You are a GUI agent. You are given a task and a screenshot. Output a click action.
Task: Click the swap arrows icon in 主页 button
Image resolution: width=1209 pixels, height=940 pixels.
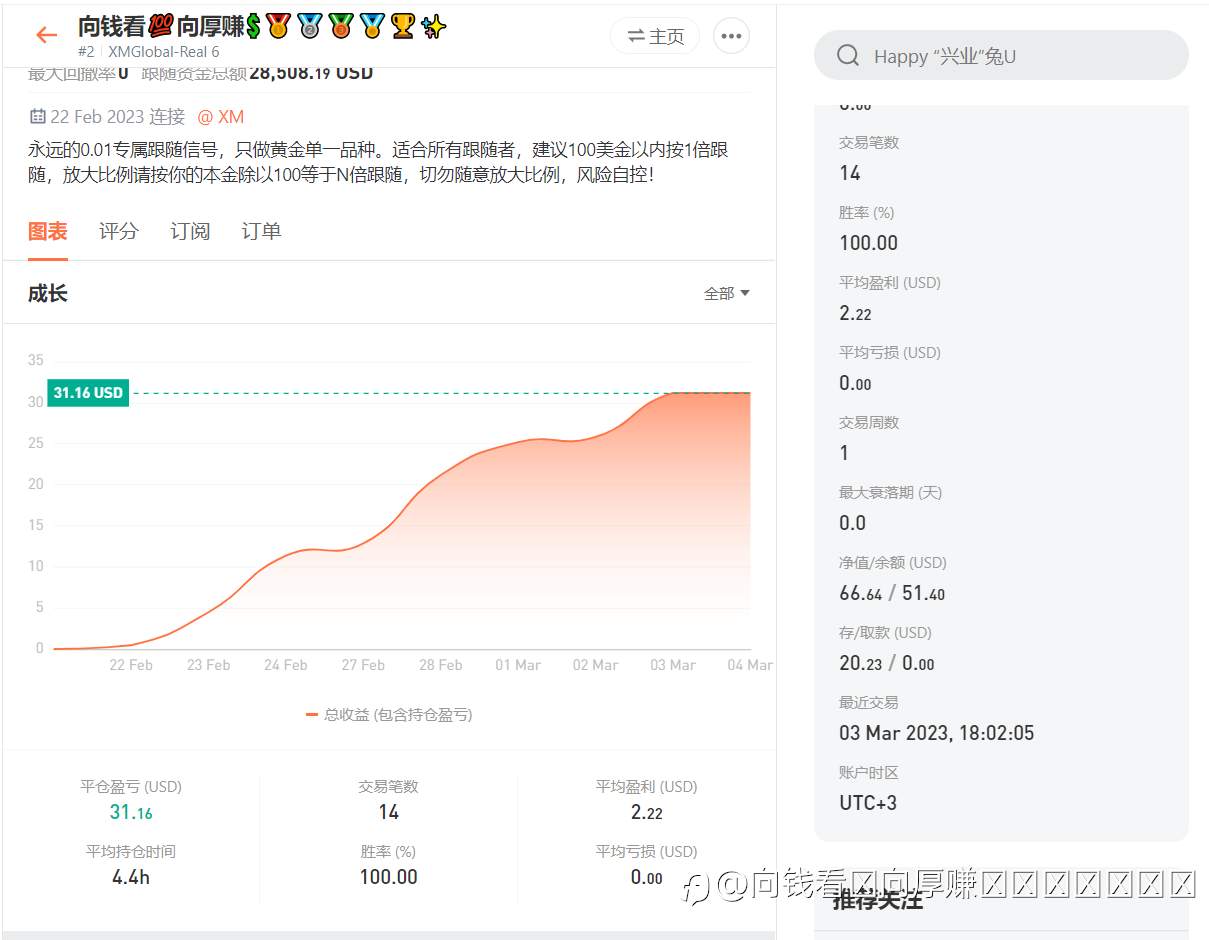636,36
